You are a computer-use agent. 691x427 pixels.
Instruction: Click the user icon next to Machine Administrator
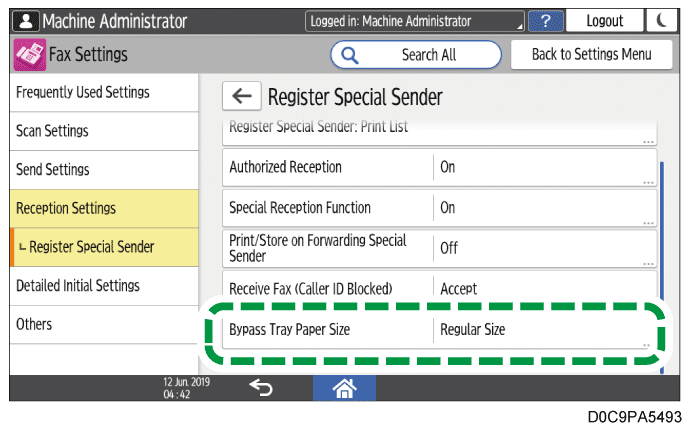click(21, 20)
